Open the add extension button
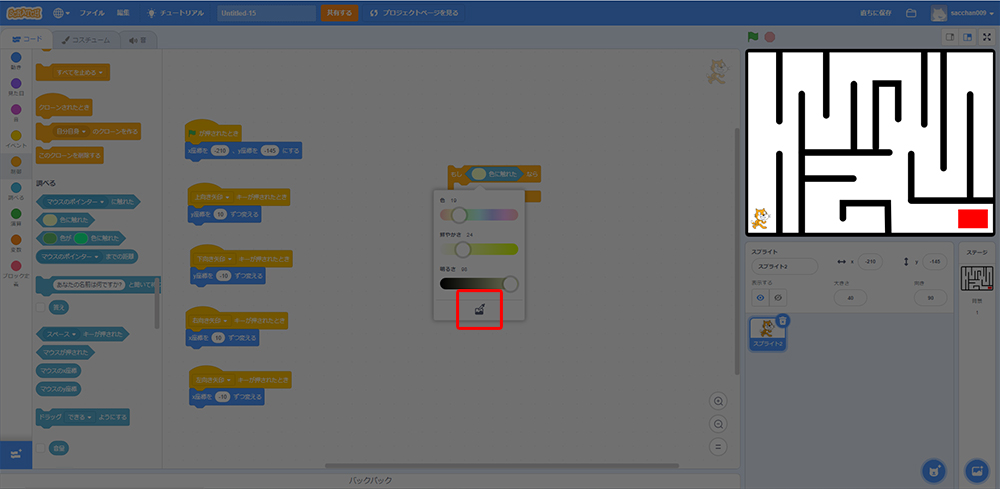Viewport: 1000px width, 489px height. pos(16,454)
